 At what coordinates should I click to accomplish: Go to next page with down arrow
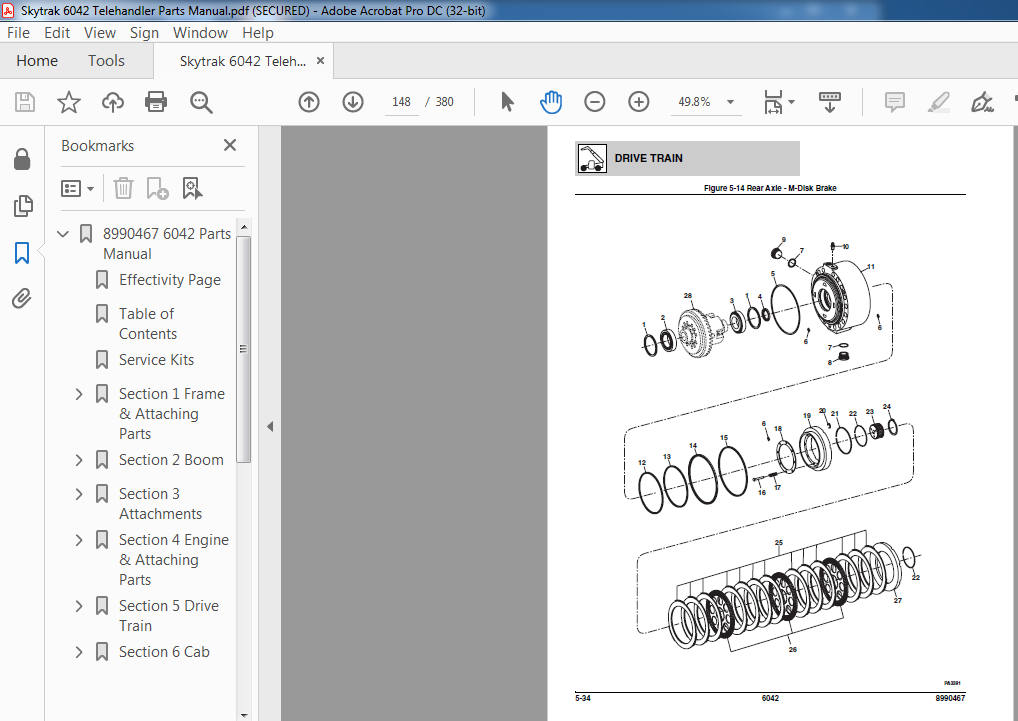[x=353, y=102]
